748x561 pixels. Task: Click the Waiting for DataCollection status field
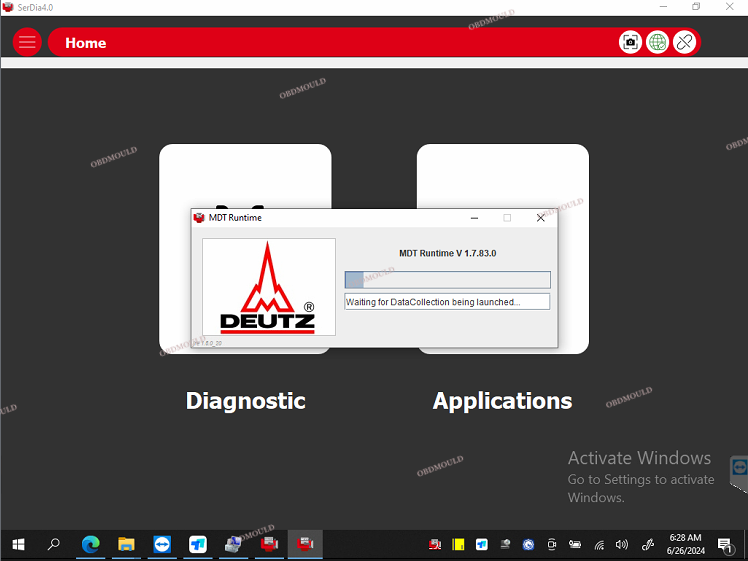[447, 302]
